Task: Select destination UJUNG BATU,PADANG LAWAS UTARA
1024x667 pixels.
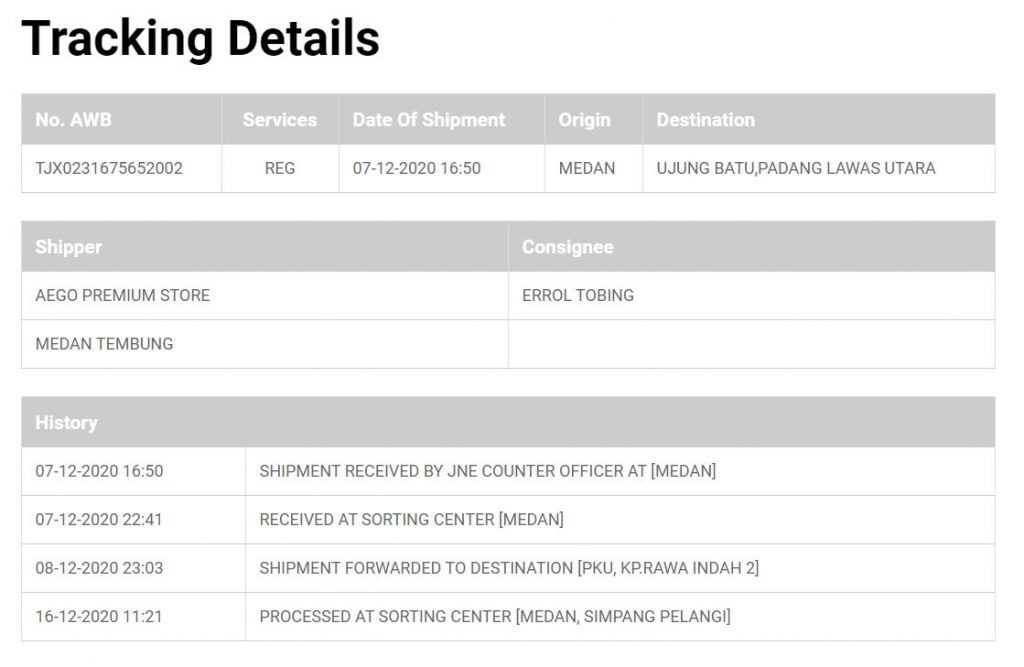Action: tap(795, 168)
